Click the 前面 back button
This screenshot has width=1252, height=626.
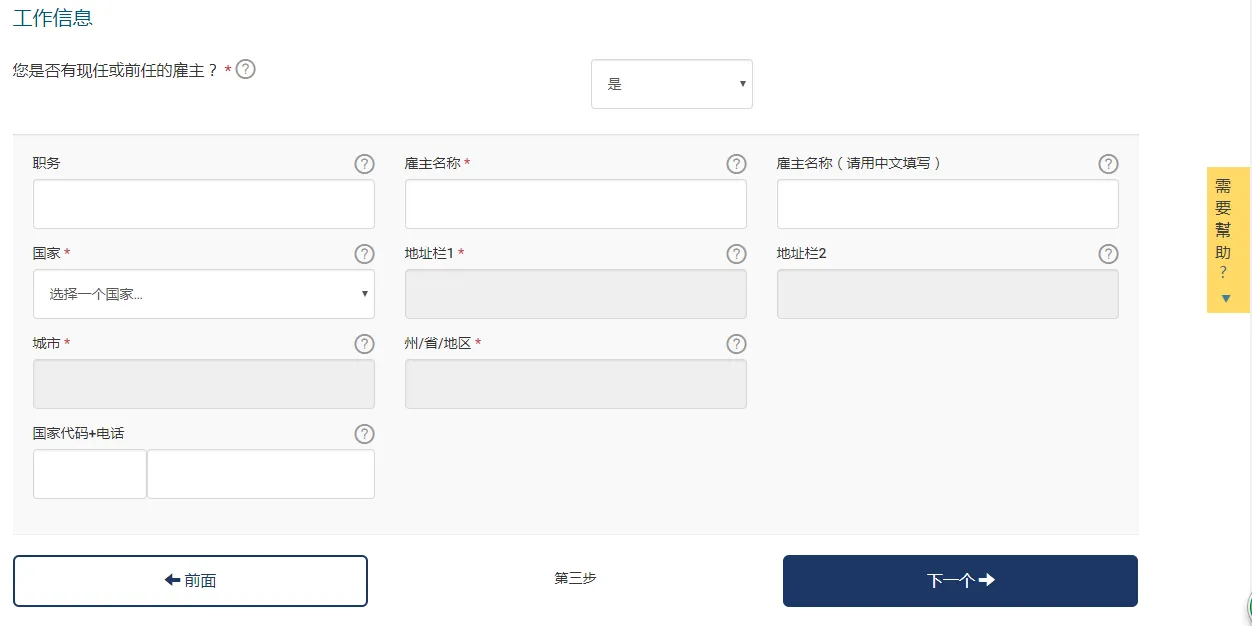190,581
